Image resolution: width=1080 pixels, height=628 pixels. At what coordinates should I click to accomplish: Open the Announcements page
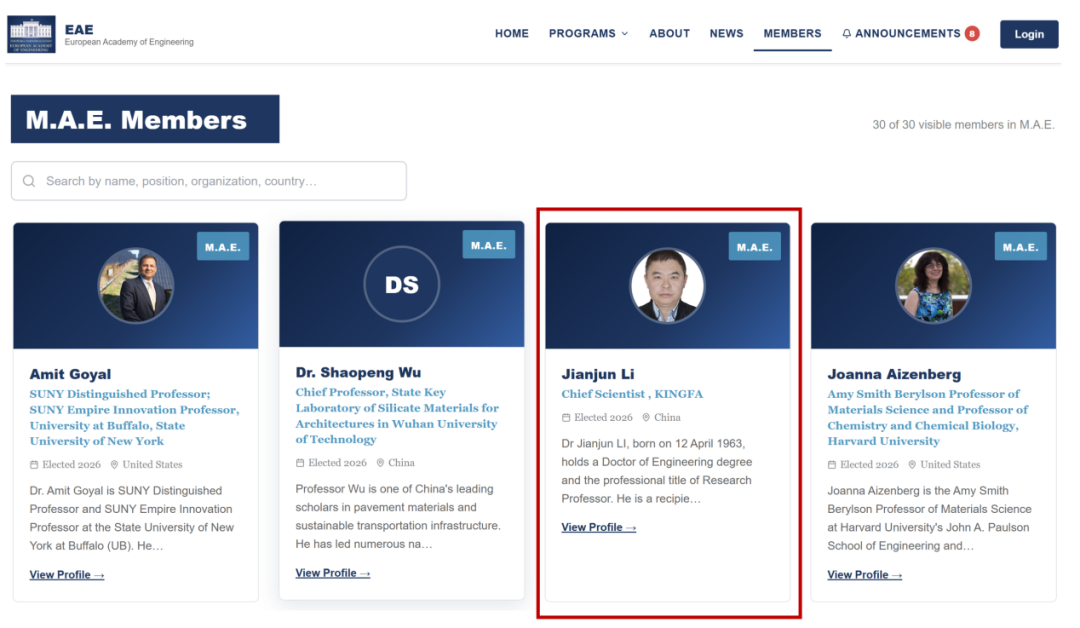click(x=907, y=34)
